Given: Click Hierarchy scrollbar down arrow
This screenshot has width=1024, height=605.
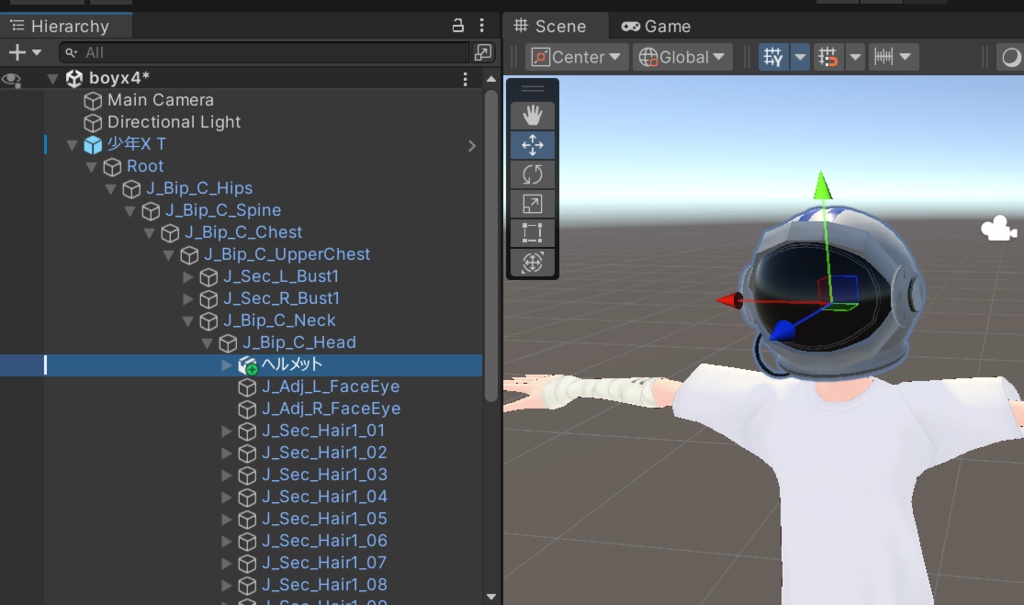Looking at the screenshot, I should click(491, 597).
